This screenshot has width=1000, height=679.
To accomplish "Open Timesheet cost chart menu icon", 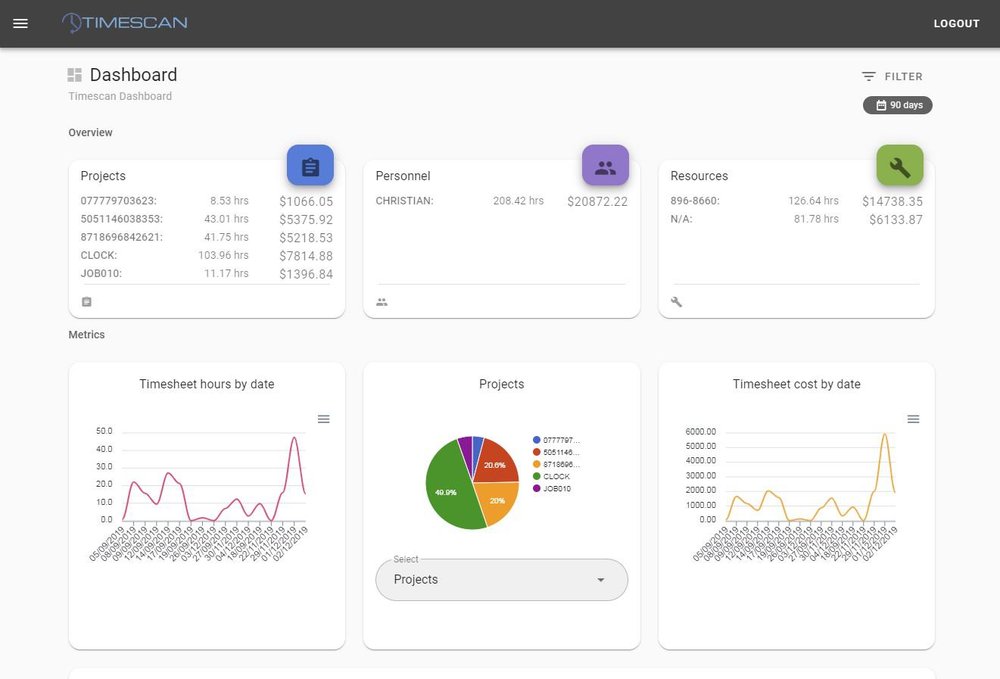I will [x=913, y=419].
